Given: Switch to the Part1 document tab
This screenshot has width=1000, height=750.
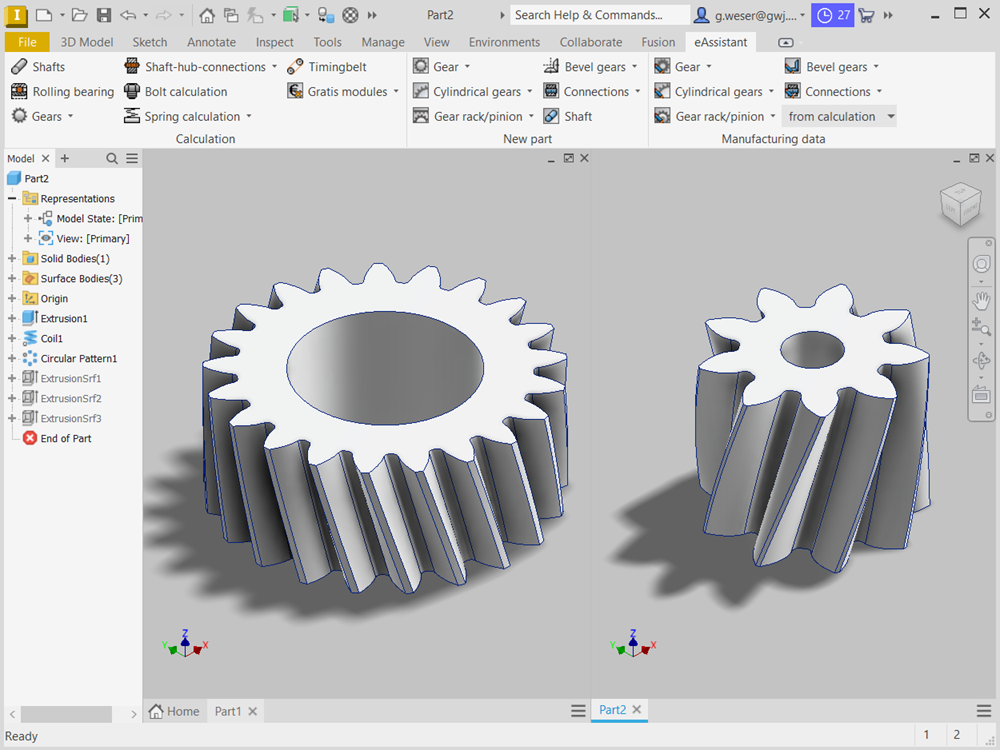Looking at the screenshot, I should tap(228, 711).
